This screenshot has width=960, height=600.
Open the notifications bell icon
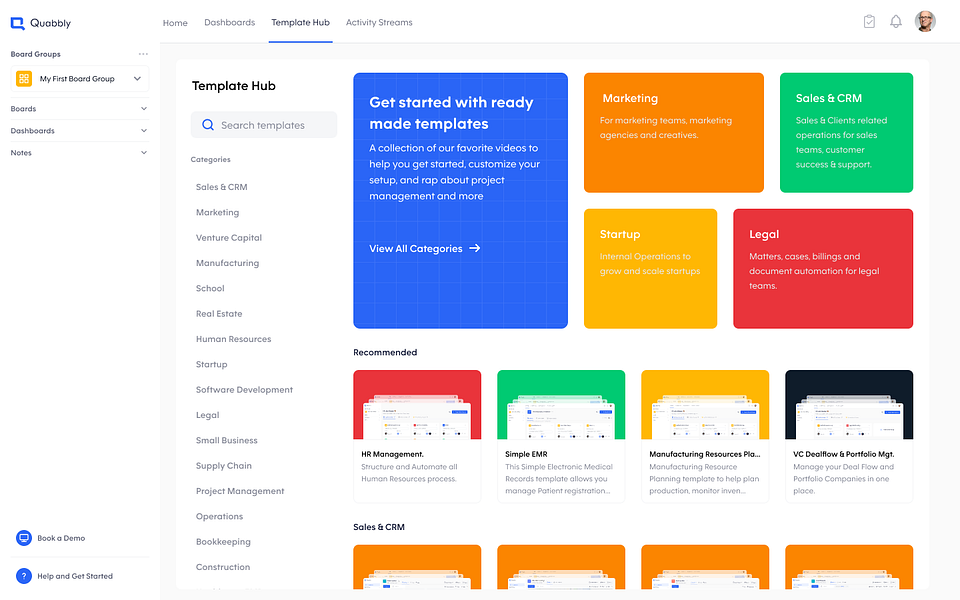click(896, 22)
